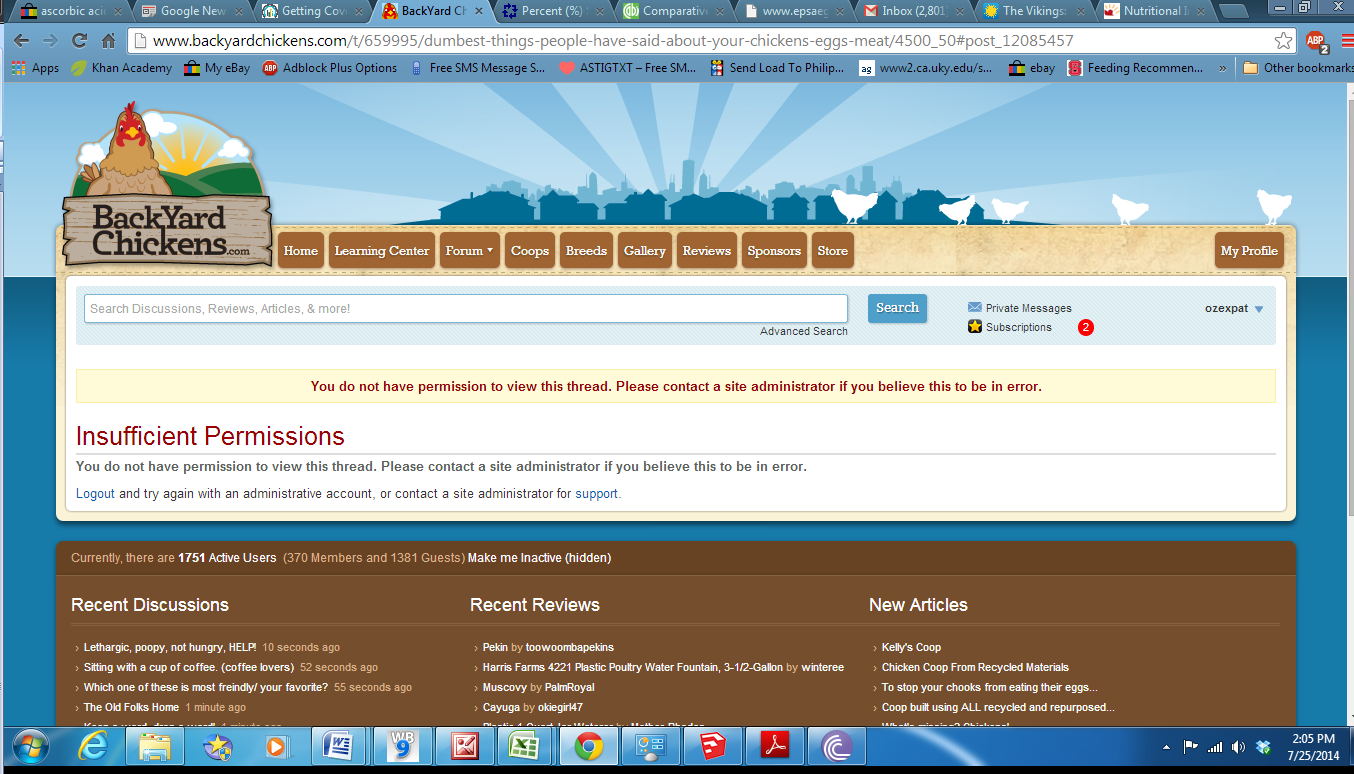Open the Private Messages envelope icon
The image size is (1354, 774).
(x=975, y=308)
